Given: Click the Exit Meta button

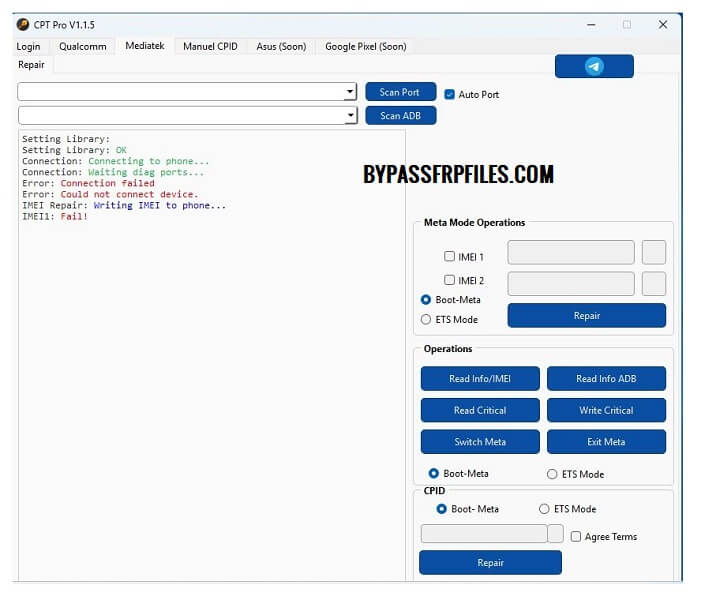Looking at the screenshot, I should point(606,442).
